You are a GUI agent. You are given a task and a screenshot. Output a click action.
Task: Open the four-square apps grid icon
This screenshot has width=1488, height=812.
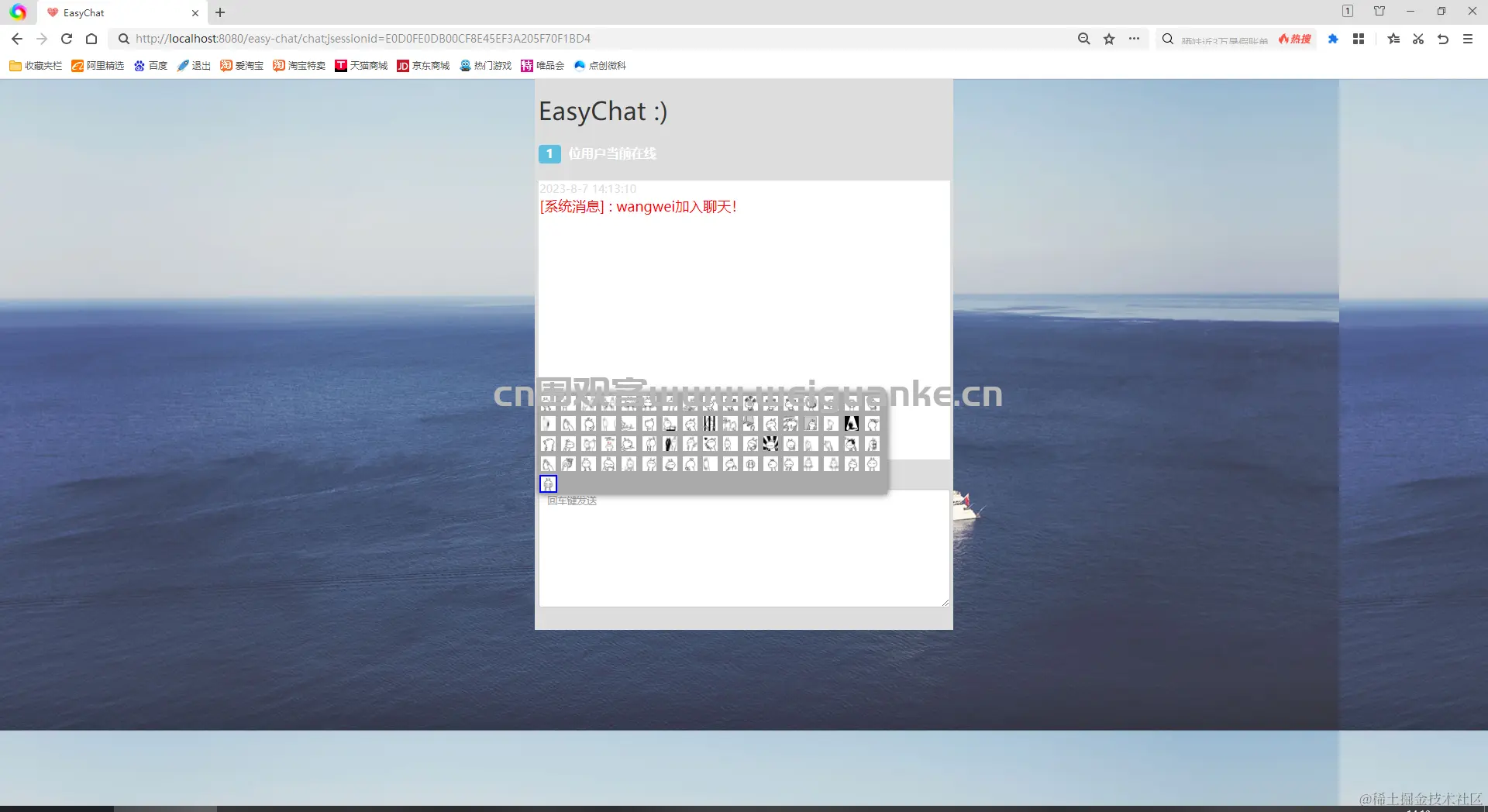[1359, 39]
